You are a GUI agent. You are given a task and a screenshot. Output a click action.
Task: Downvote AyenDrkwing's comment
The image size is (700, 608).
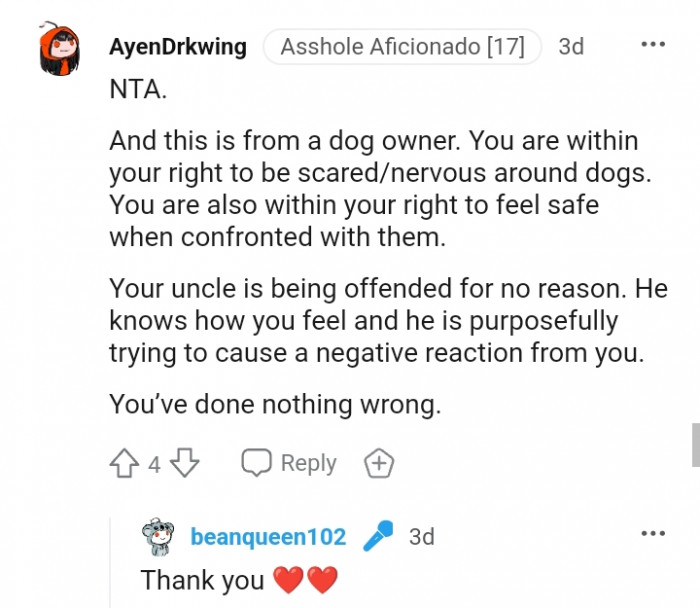tap(185, 464)
